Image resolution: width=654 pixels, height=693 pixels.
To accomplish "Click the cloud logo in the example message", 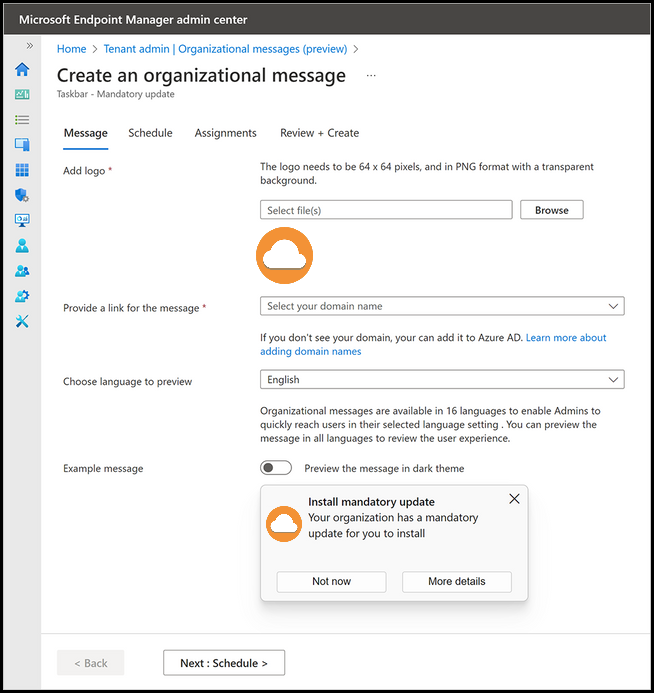I will [284, 524].
